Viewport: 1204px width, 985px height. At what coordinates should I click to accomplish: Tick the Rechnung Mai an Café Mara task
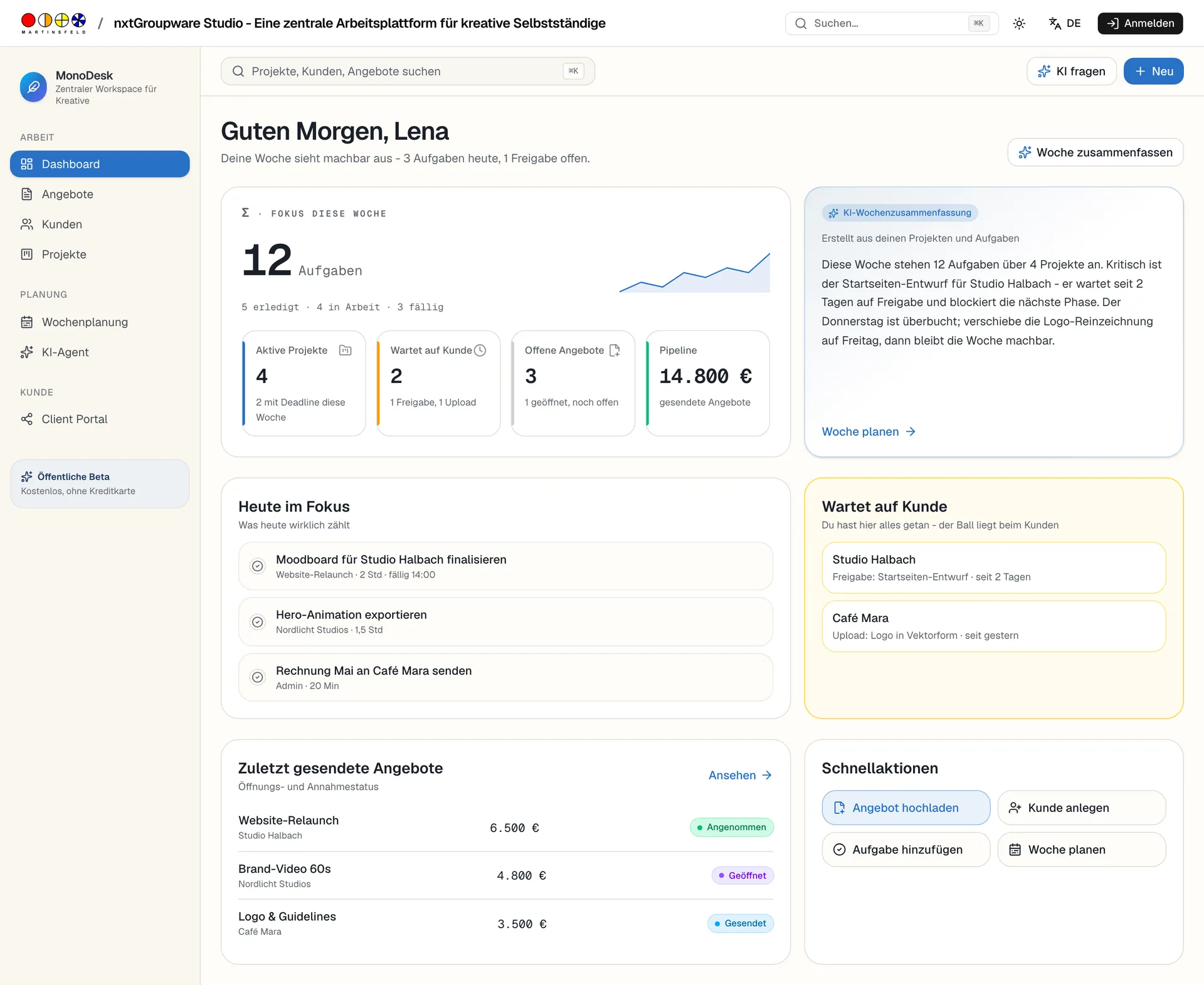(x=258, y=677)
